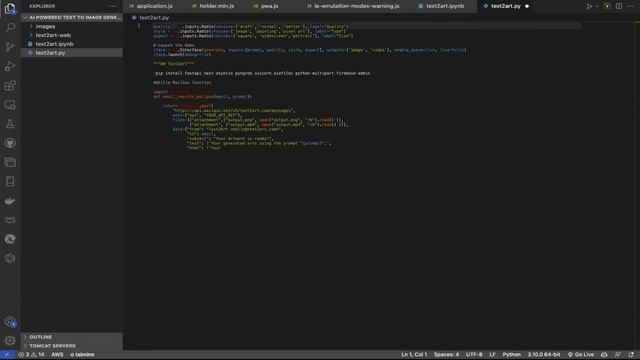
Task: Start Go Live server
Action: 581,355
